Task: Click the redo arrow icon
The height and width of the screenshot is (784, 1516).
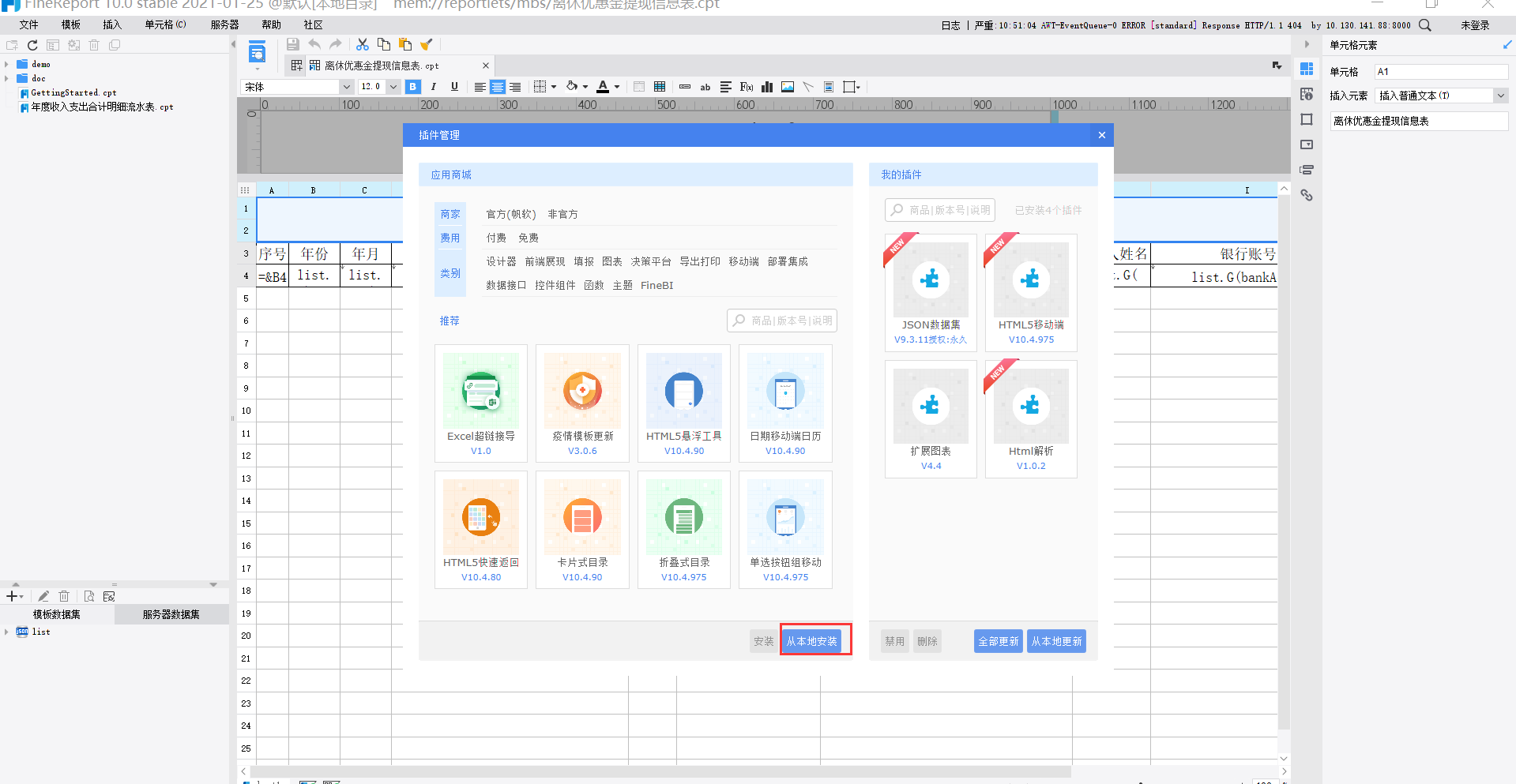Action: click(x=336, y=44)
